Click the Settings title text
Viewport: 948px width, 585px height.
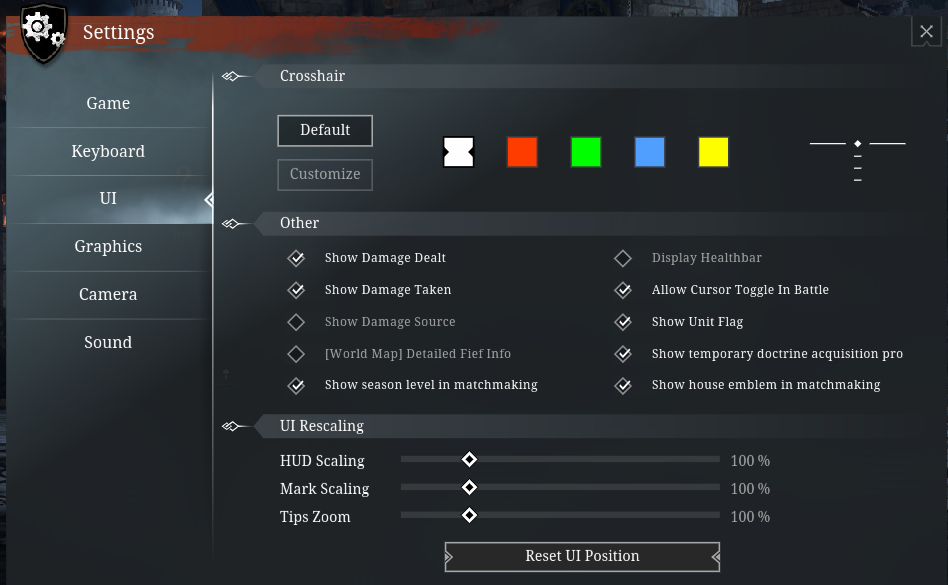point(118,33)
